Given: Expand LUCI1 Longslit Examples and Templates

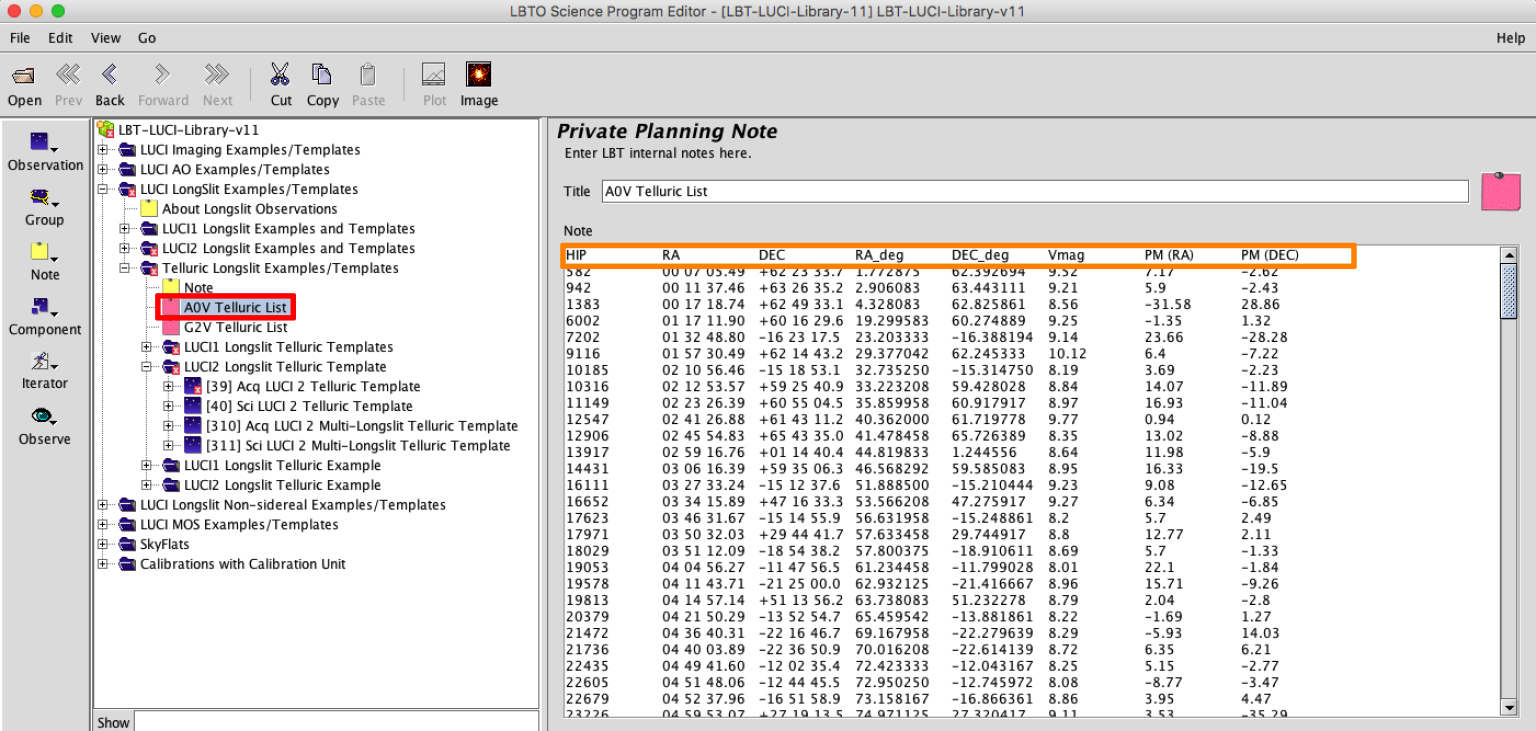Looking at the screenshot, I should (125, 229).
